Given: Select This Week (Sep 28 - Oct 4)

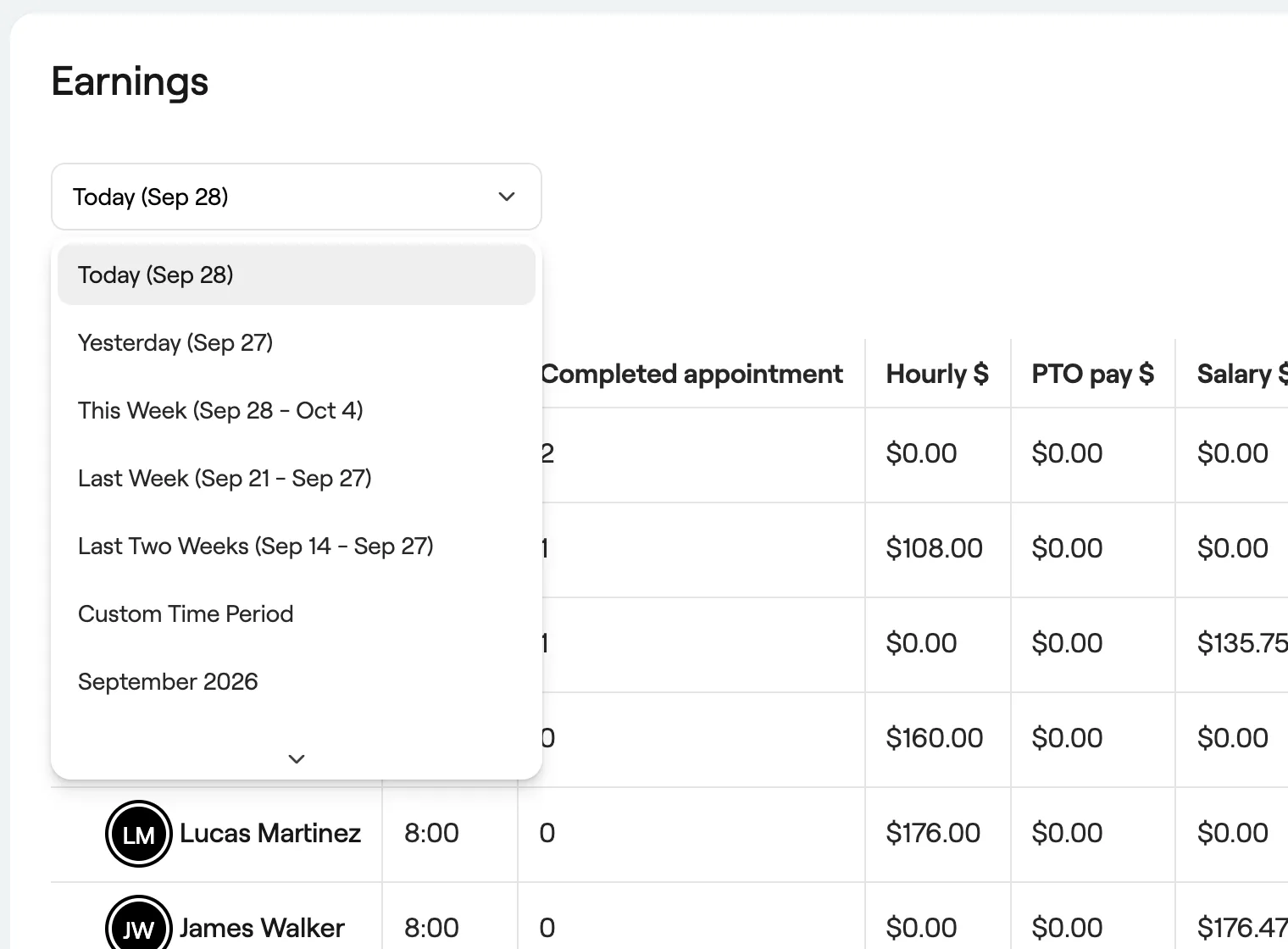Looking at the screenshot, I should (297, 410).
